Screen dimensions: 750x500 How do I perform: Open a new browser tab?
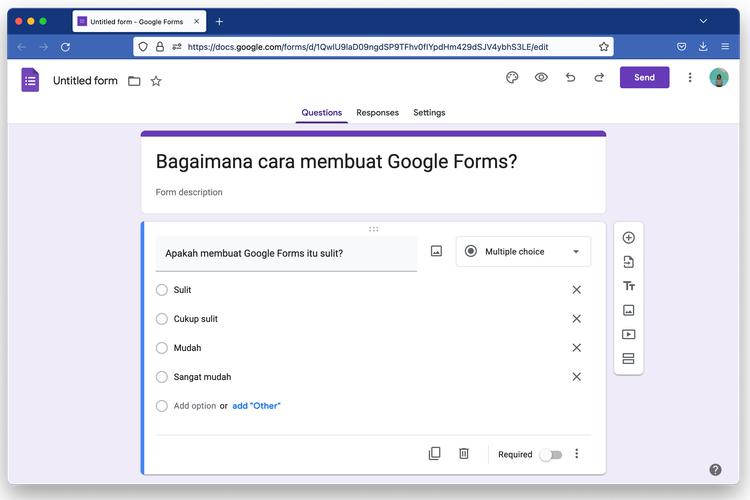(219, 22)
